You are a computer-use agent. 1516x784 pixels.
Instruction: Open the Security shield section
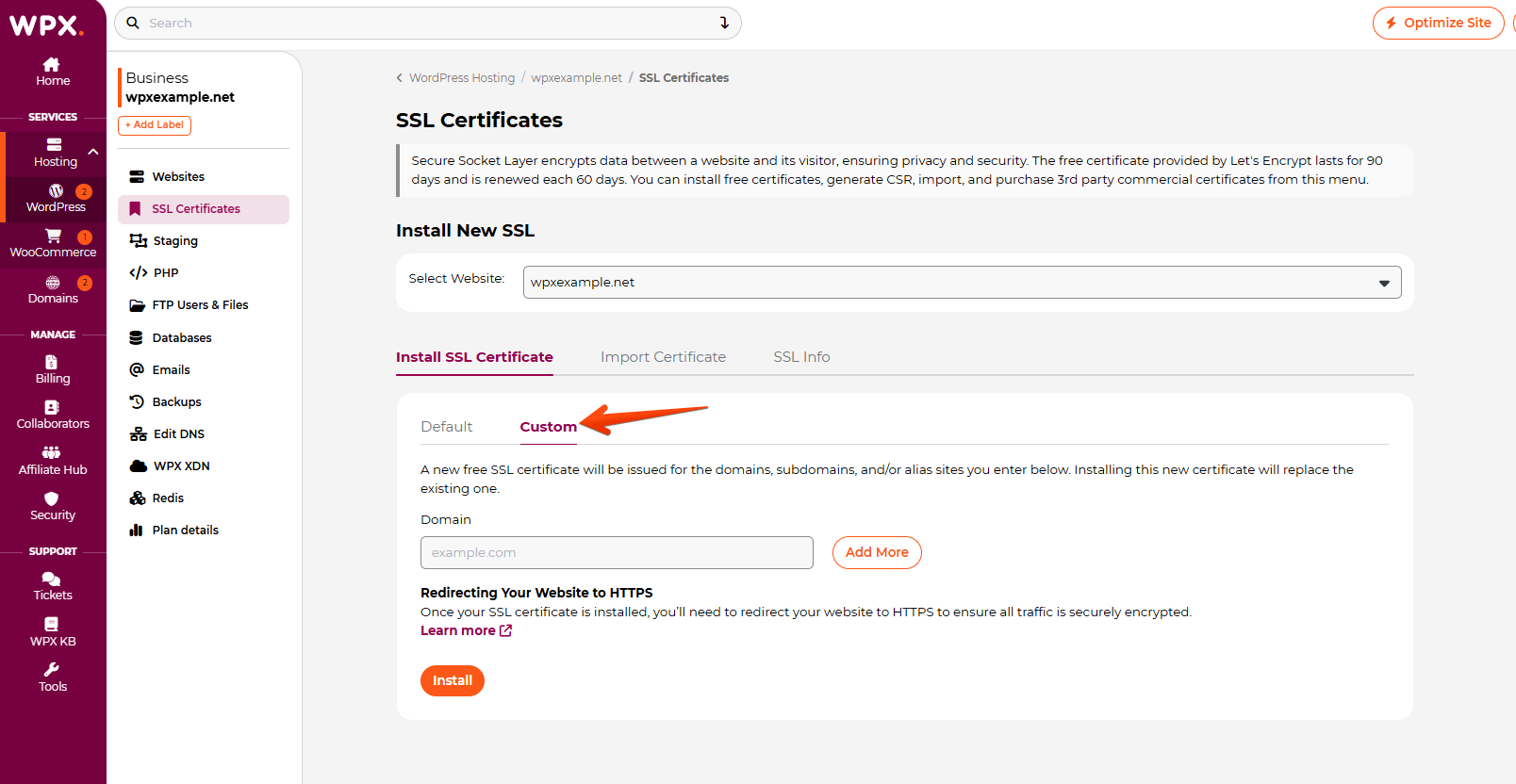click(53, 506)
